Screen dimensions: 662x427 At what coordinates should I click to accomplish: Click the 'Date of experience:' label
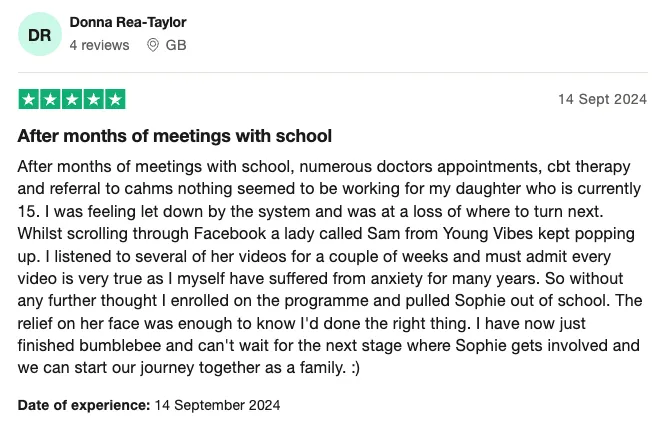84,405
